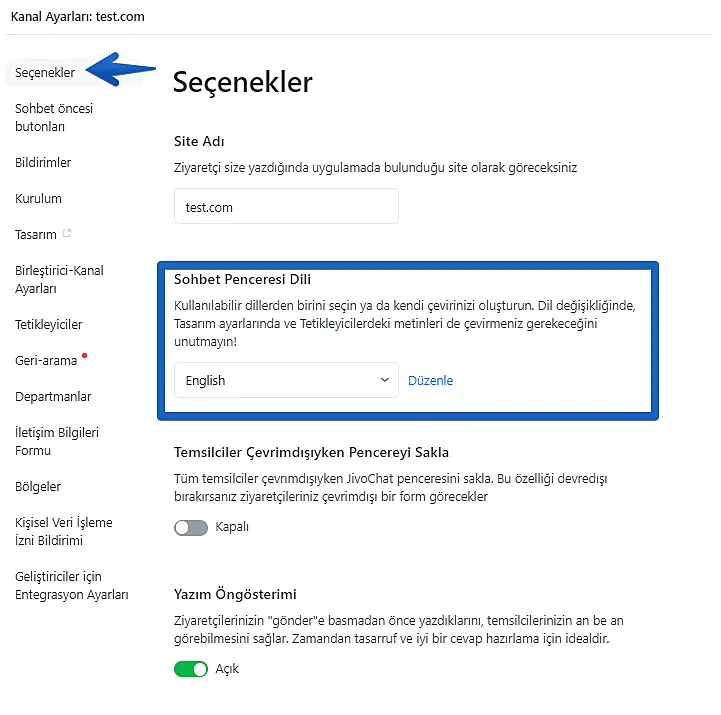Open İletişim Bilgileri Formu settings
Screen dimensions: 721x715
(x=57, y=442)
